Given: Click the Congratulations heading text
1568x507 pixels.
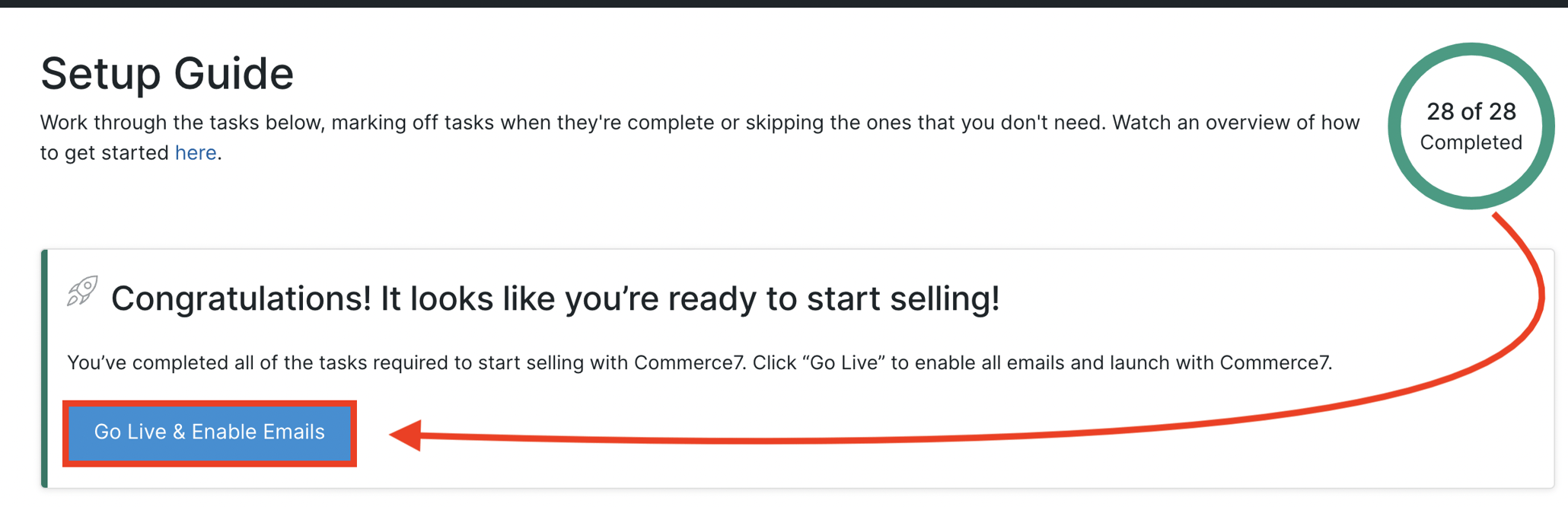Looking at the screenshot, I should point(558,298).
